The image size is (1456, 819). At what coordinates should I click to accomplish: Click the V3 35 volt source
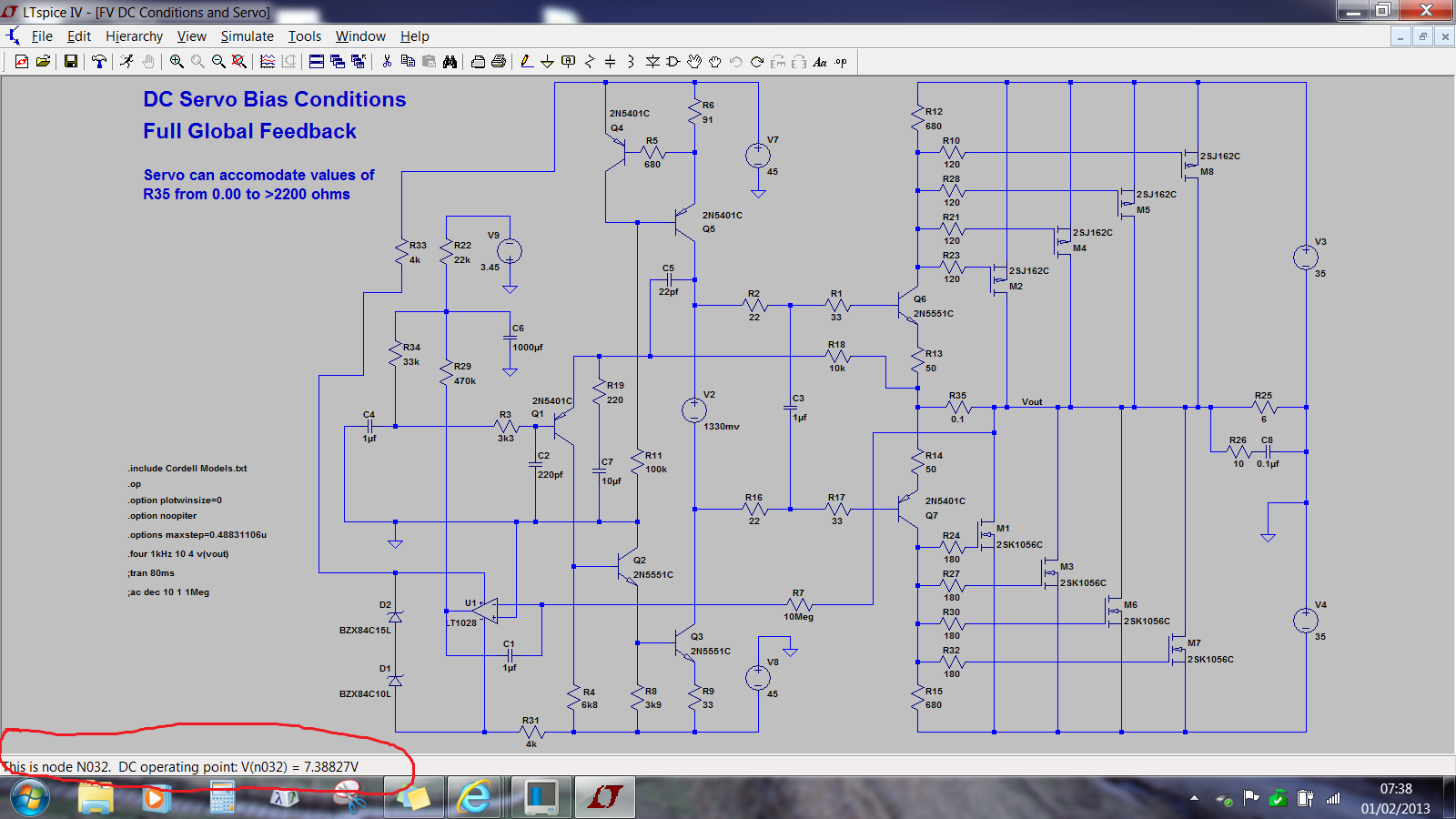tap(1306, 258)
